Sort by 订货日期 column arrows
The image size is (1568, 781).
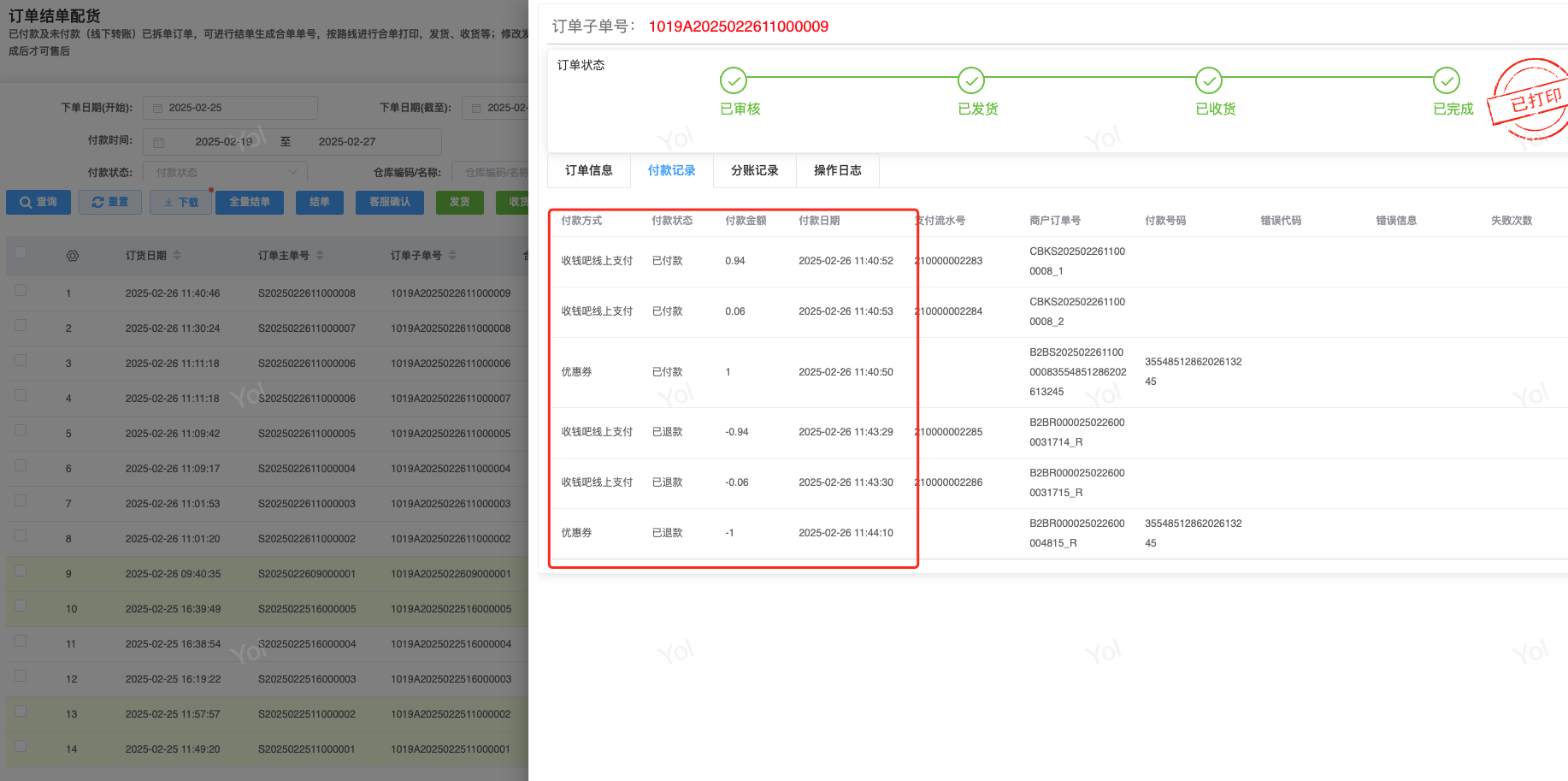click(177, 256)
